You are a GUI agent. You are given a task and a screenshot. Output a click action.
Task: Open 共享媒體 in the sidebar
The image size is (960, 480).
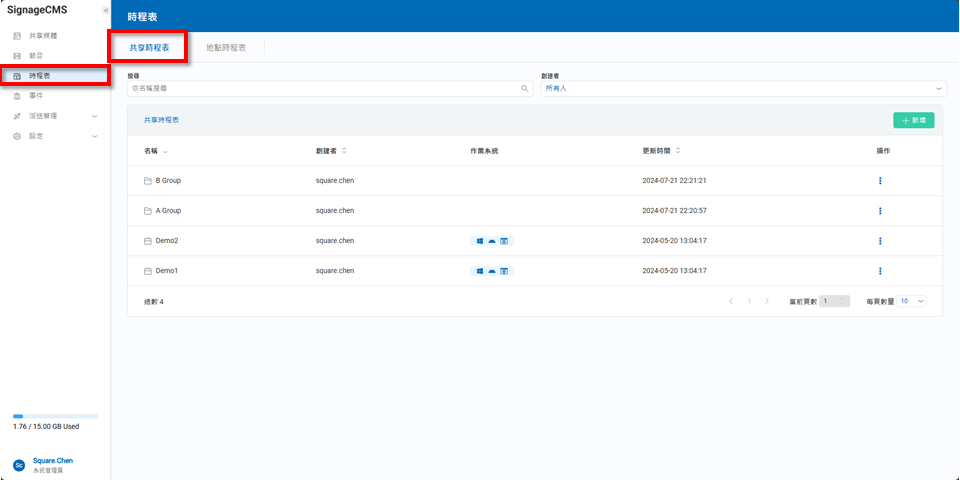[43, 36]
